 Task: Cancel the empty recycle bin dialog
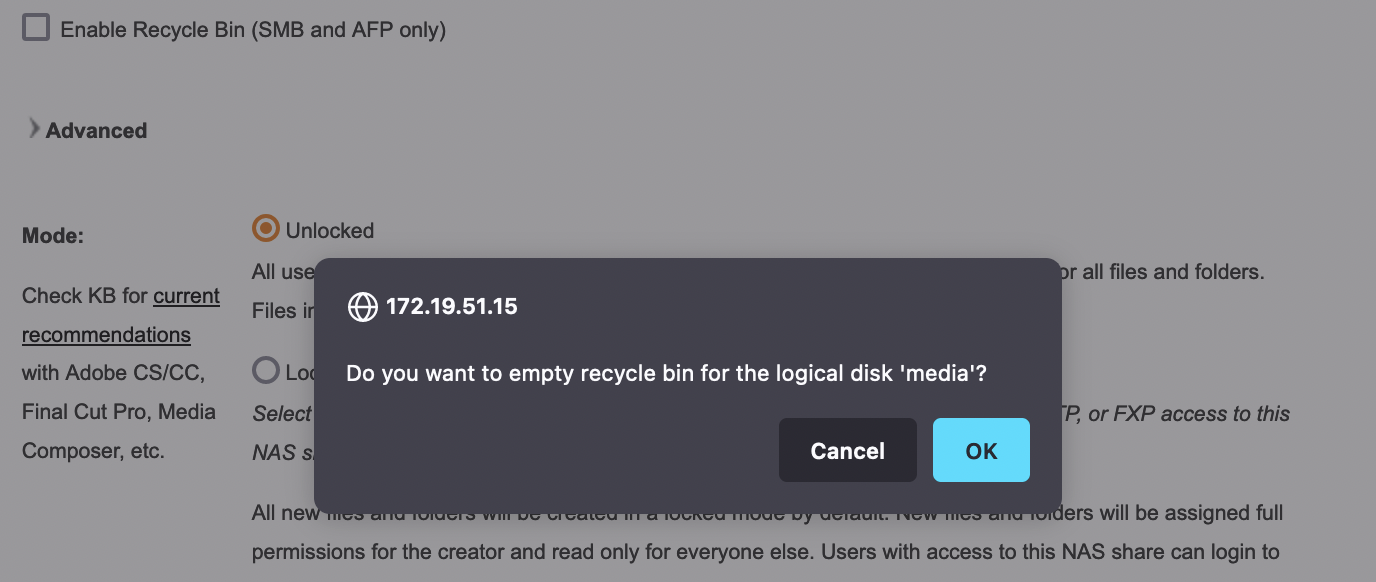pos(848,450)
